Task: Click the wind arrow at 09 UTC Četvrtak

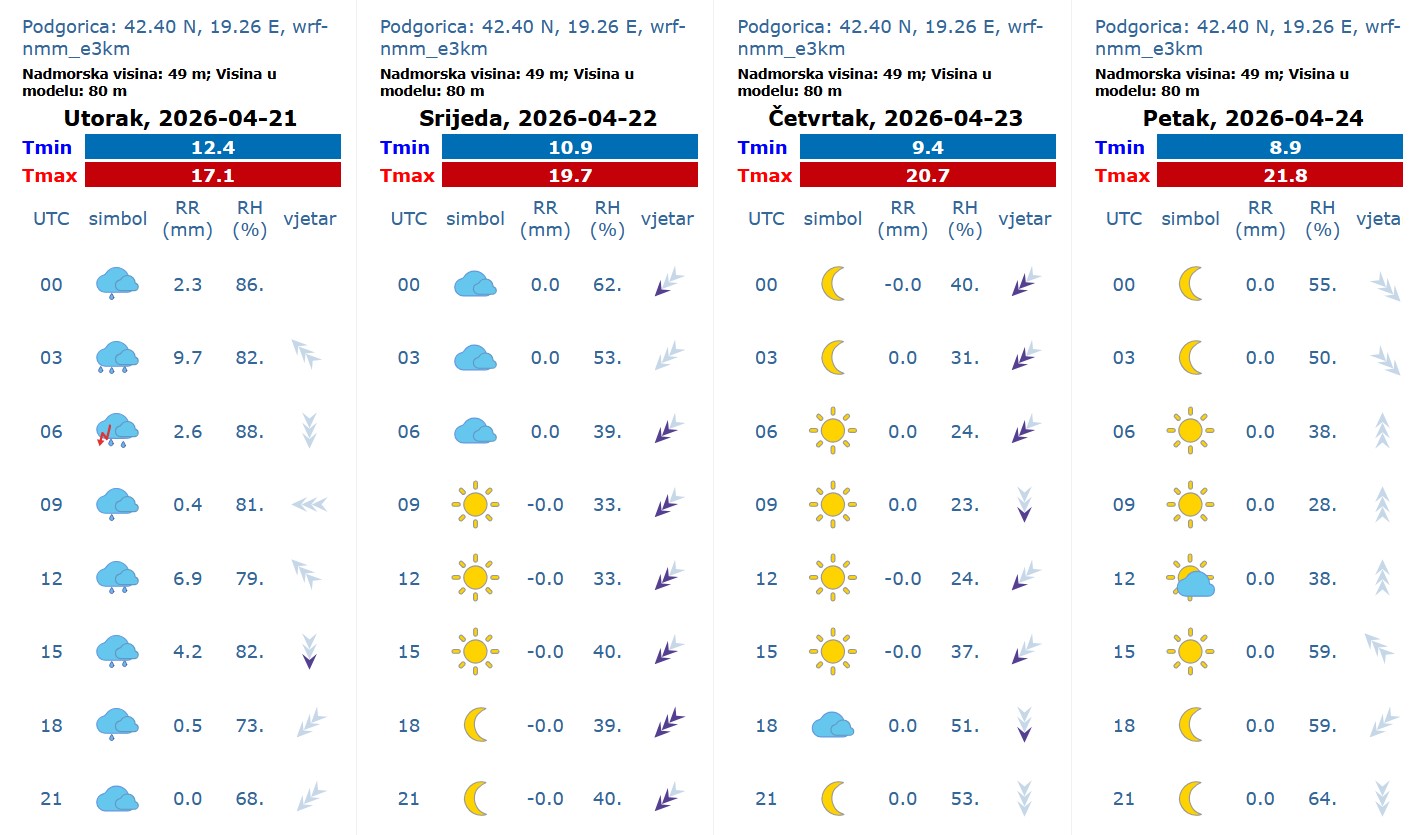Action: pos(1023,504)
